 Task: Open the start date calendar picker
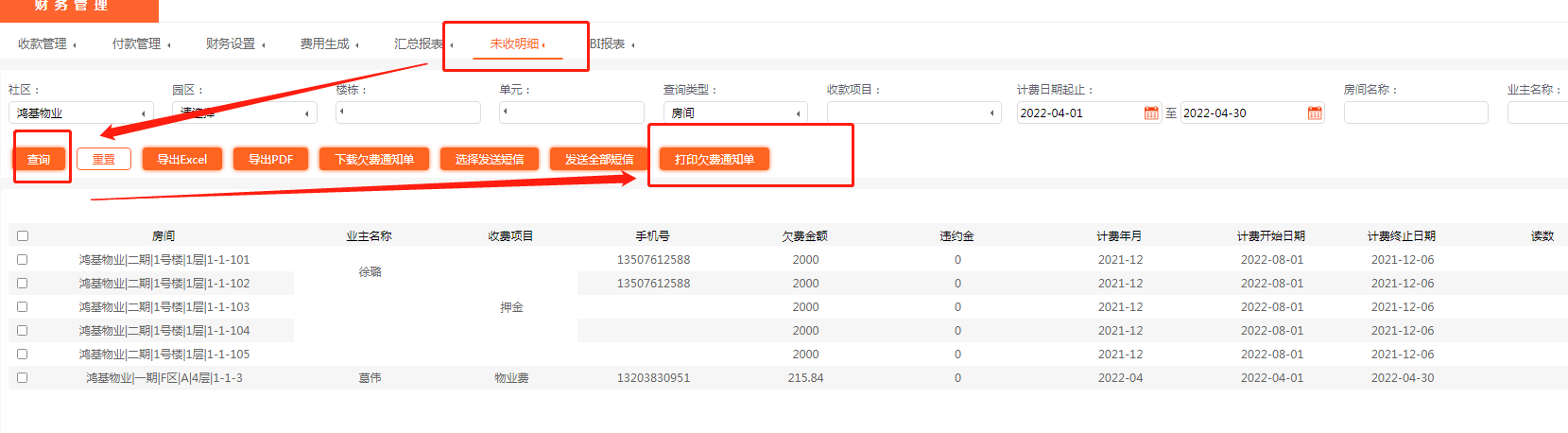click(1150, 113)
